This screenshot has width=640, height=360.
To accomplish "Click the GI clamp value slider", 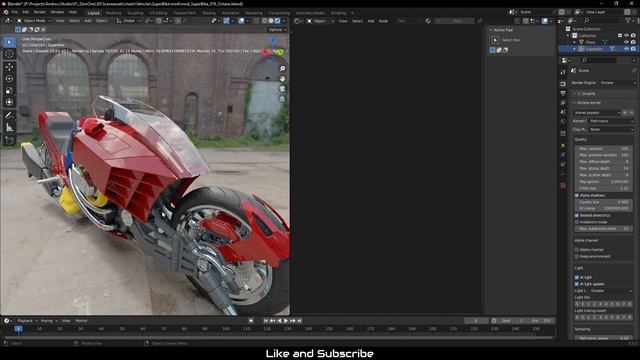I will coord(603,209).
